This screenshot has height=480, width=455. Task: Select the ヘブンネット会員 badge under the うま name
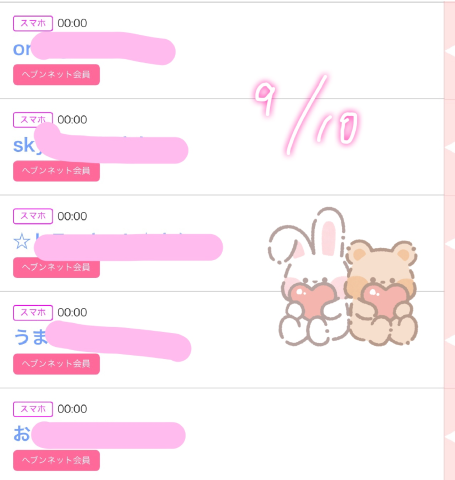[x=56, y=364]
